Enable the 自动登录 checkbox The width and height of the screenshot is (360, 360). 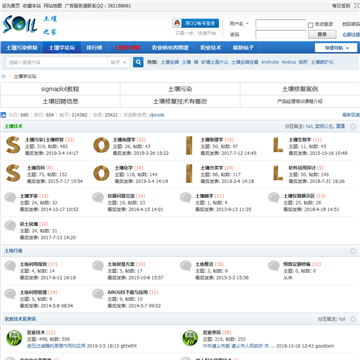pyautogui.click(x=310, y=25)
